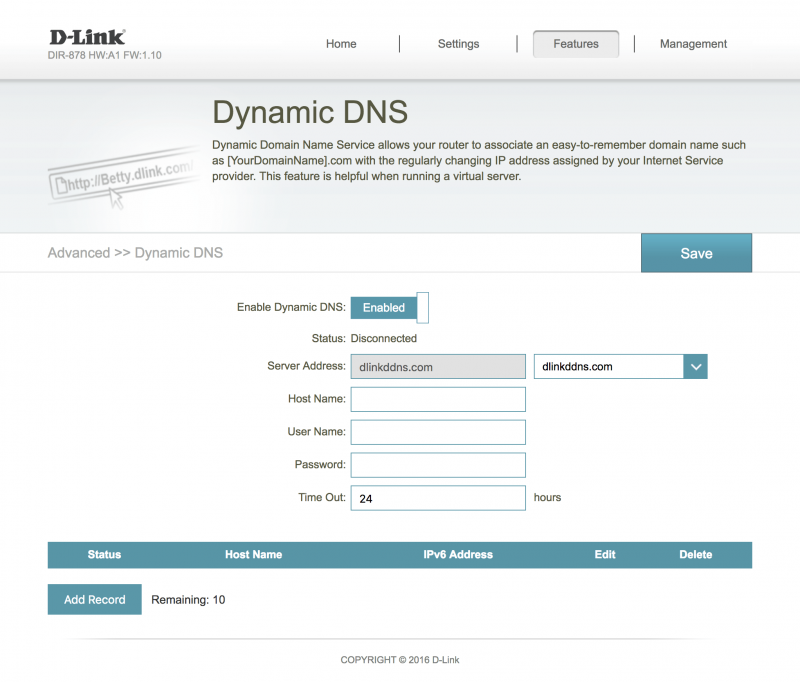
Task: Click the Time Out field showing 24
Action: (438, 498)
